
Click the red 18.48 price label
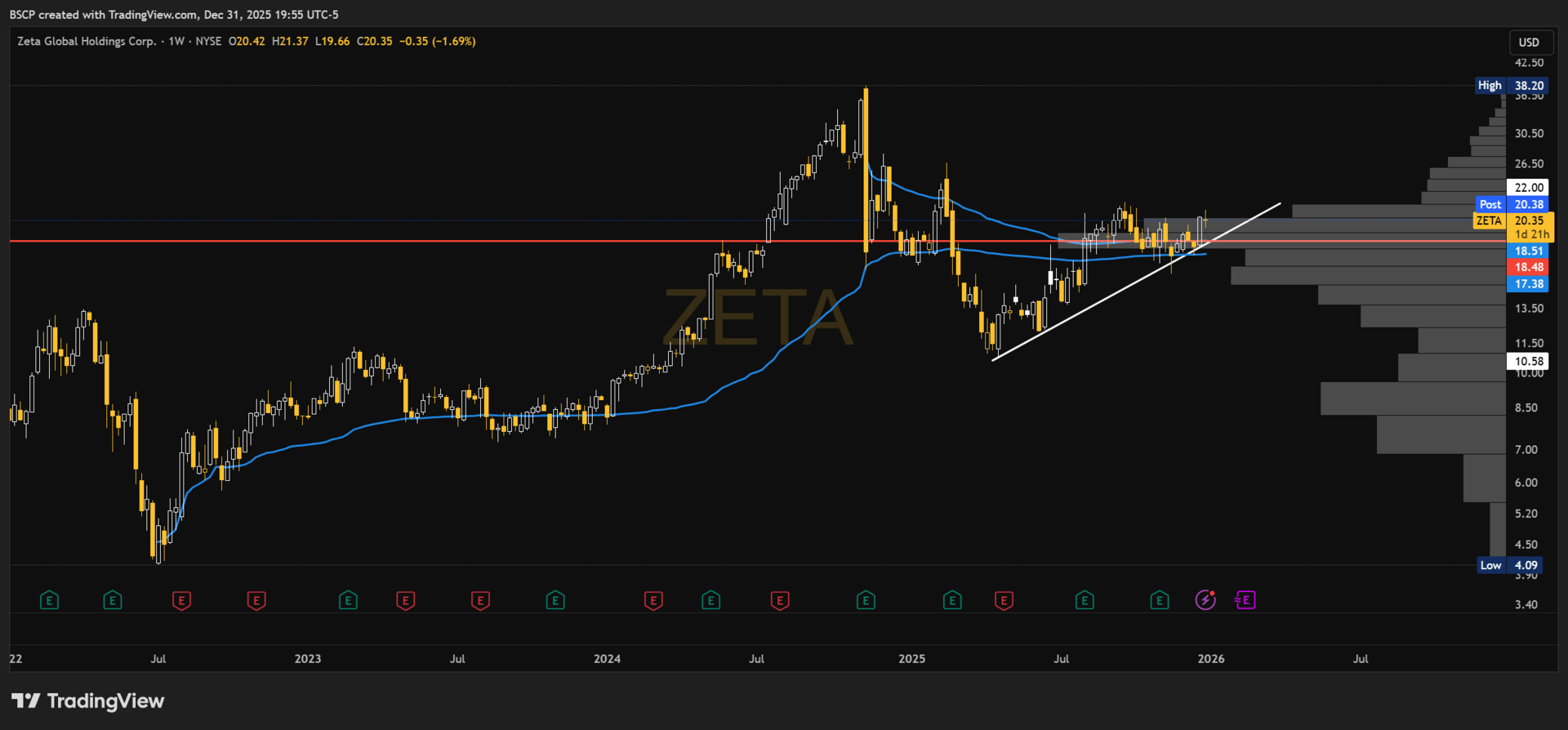[x=1529, y=267]
